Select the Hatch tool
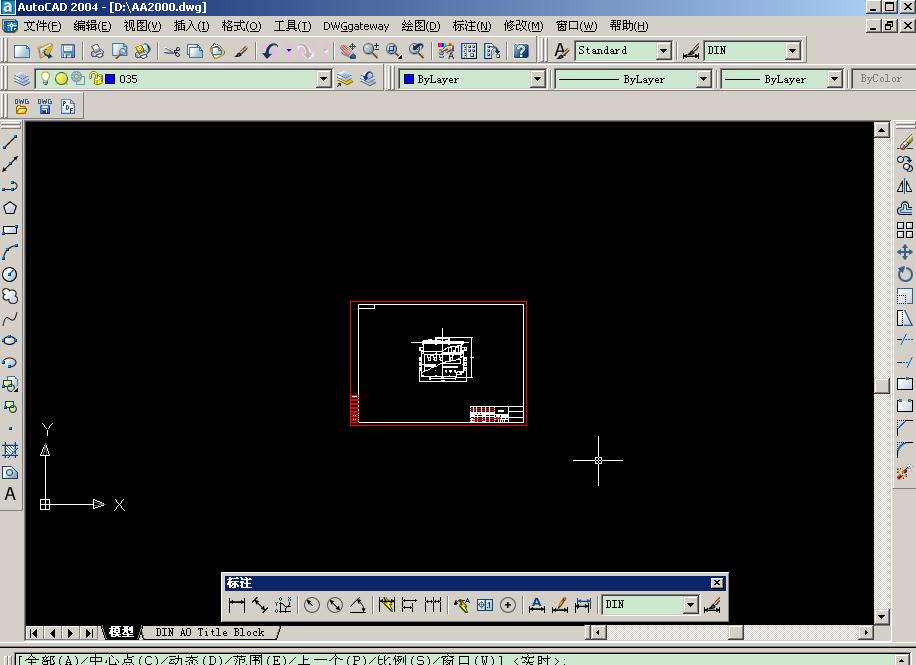Image resolution: width=916 pixels, height=665 pixels. pyautogui.click(x=10, y=450)
